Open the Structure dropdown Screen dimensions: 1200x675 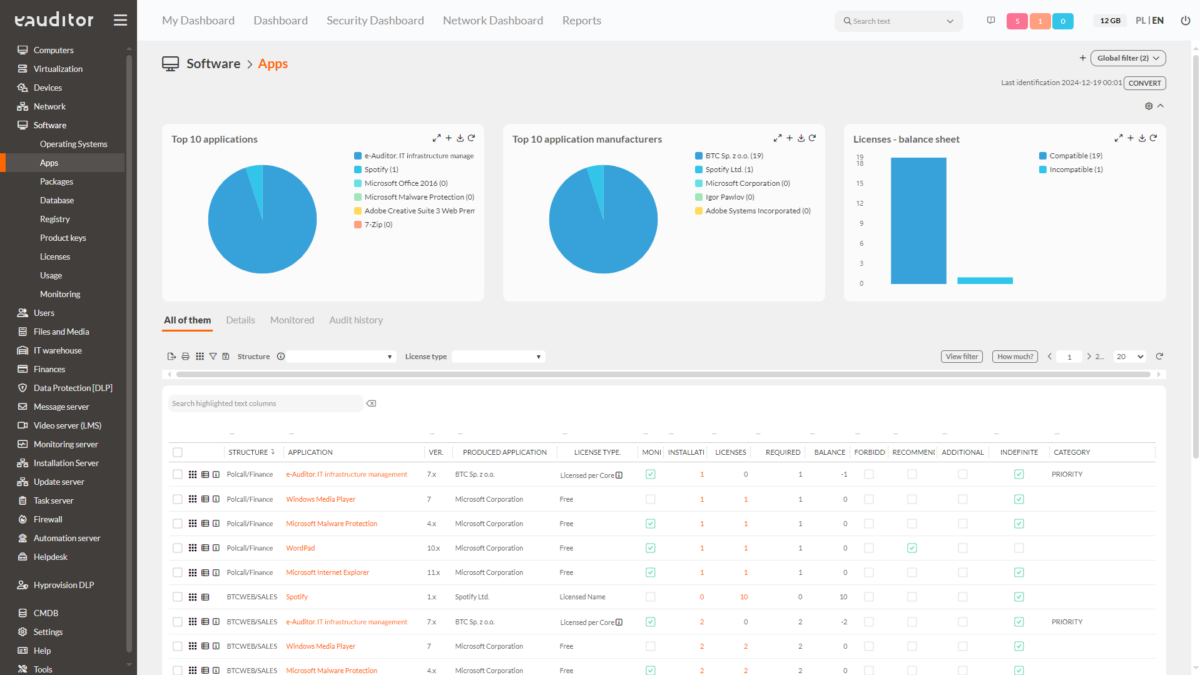[343, 356]
